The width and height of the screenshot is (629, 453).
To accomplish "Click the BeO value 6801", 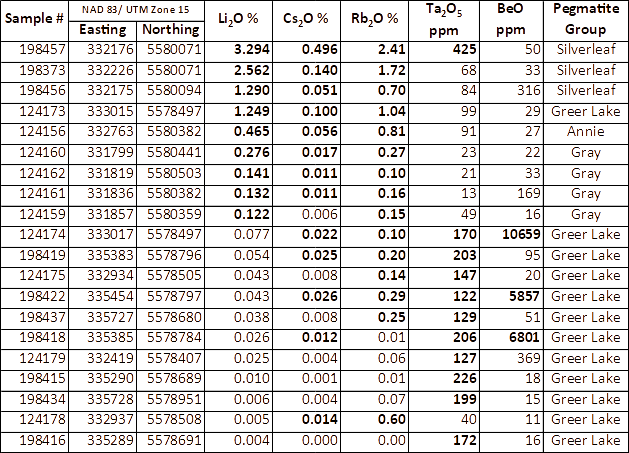I will (x=525, y=337).
